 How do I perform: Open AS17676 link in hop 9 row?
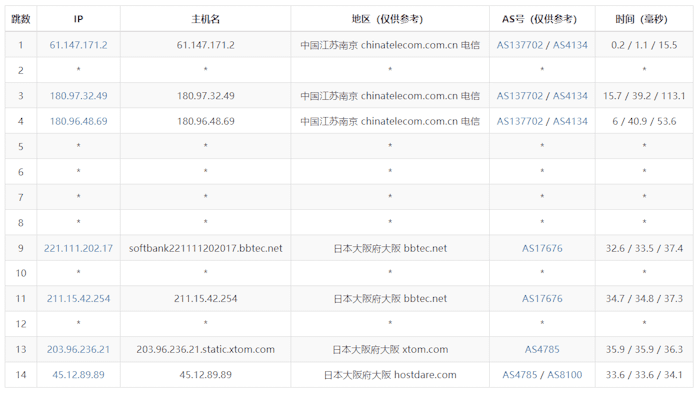click(x=542, y=248)
